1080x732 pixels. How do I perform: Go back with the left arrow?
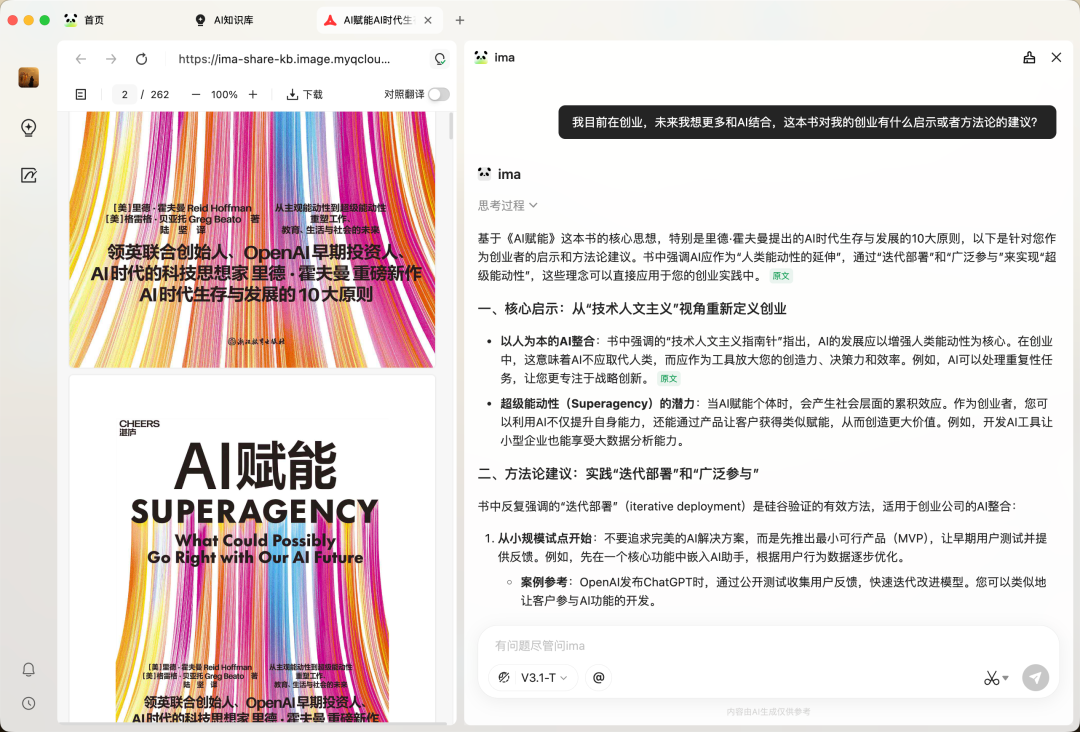pos(81,59)
